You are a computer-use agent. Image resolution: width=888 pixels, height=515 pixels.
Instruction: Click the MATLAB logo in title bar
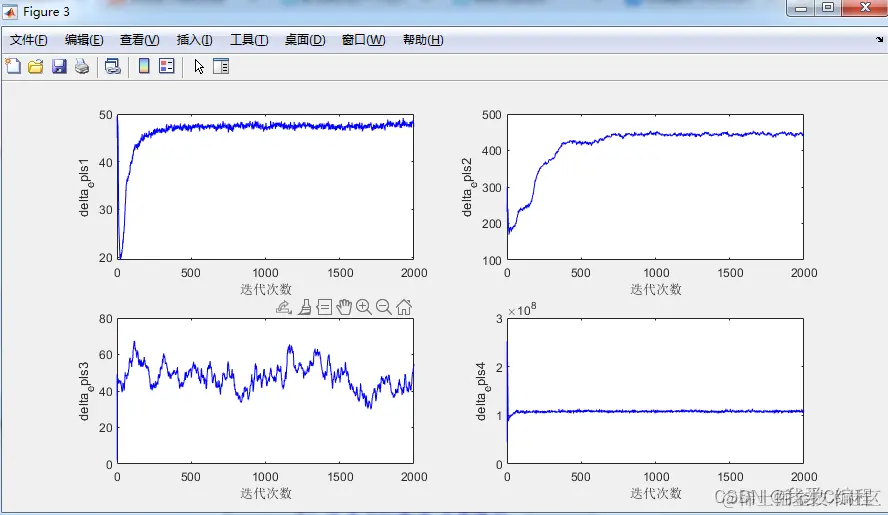click(x=10, y=12)
